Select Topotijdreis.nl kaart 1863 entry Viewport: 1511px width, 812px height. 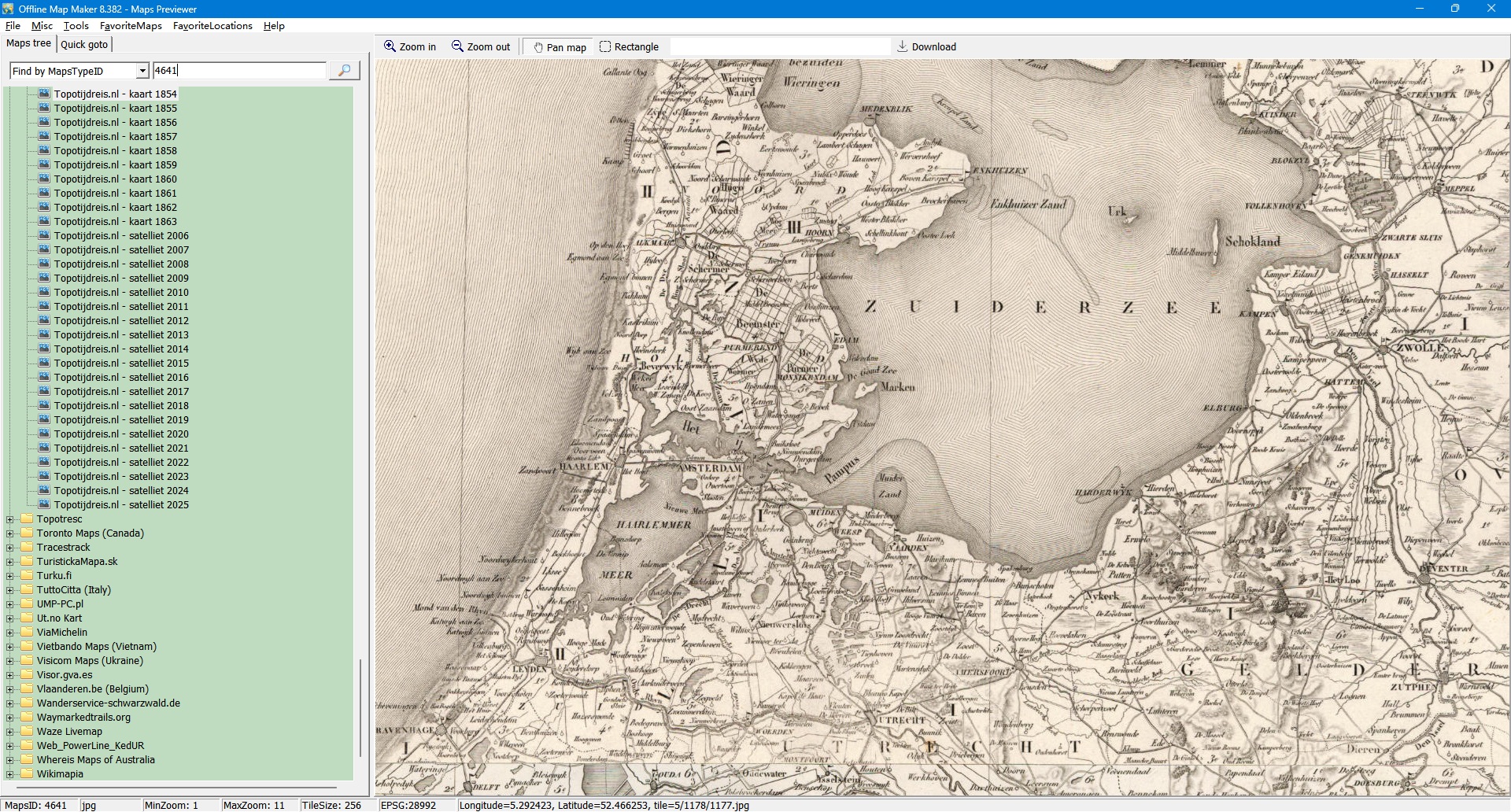tap(115, 221)
